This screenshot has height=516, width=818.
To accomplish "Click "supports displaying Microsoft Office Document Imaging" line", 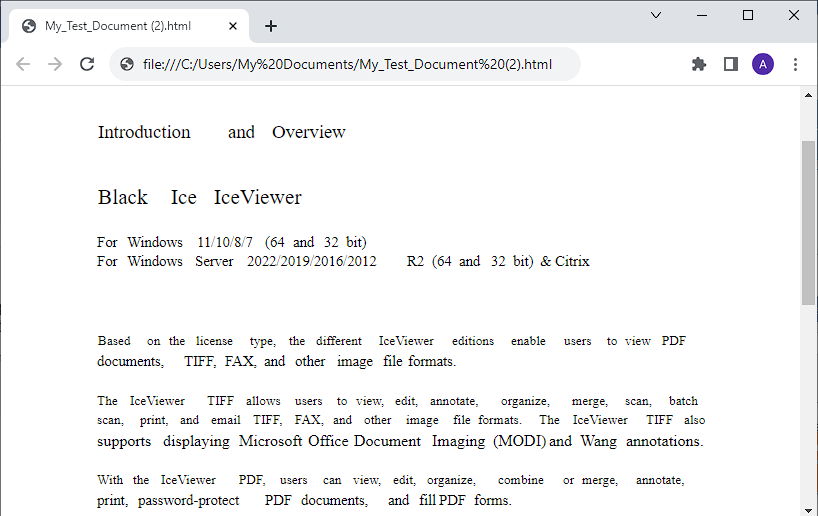I will [400, 441].
